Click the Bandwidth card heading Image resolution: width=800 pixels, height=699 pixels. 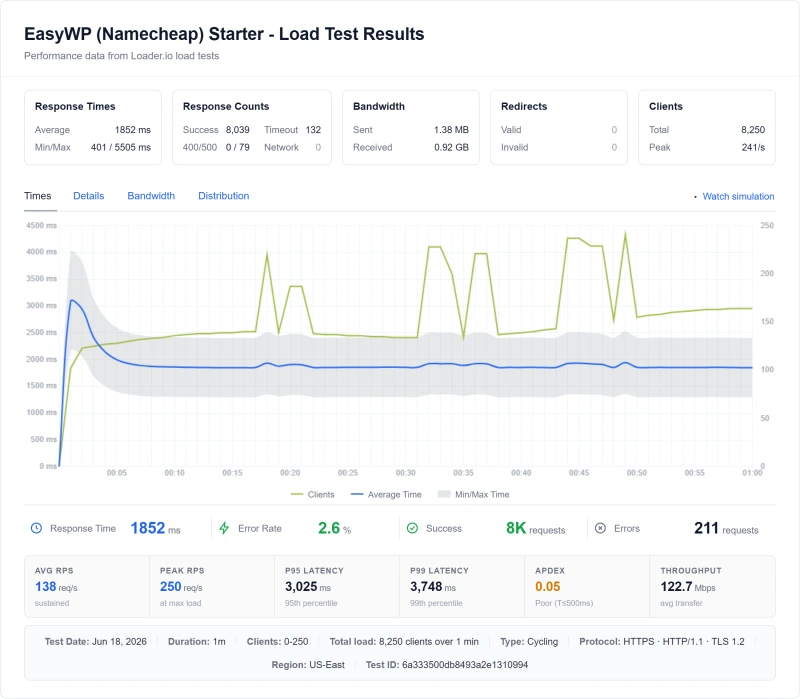(379, 106)
